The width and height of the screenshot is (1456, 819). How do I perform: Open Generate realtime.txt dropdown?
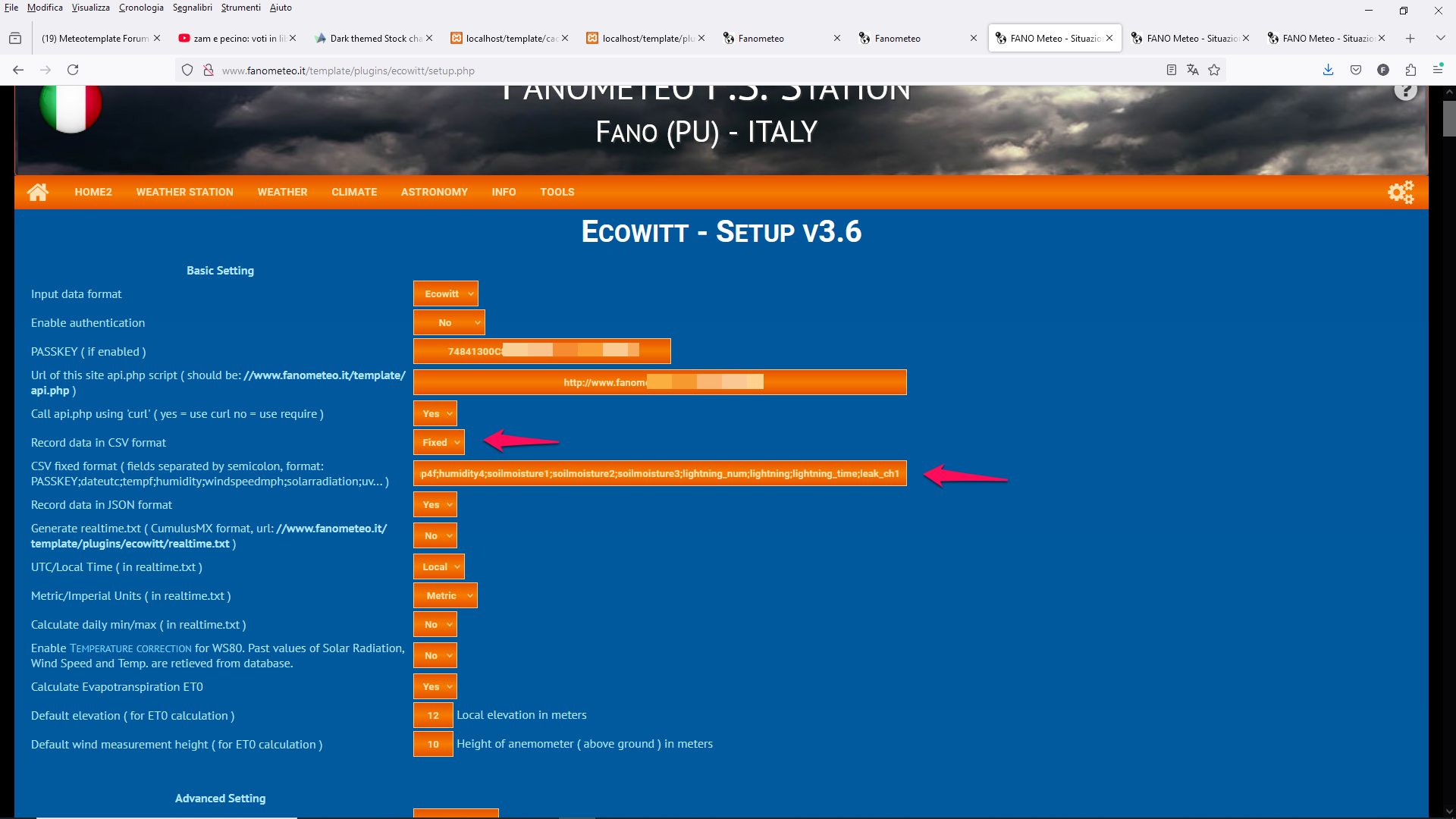[x=435, y=535]
